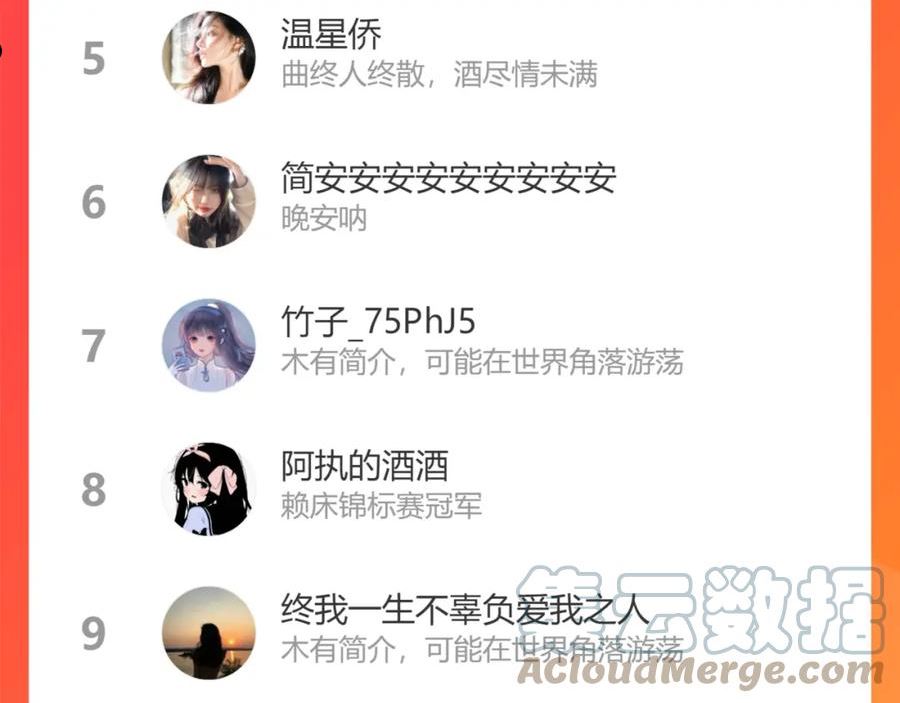
Task: Open the sunset avatar at rank 9
Action: pos(208,632)
